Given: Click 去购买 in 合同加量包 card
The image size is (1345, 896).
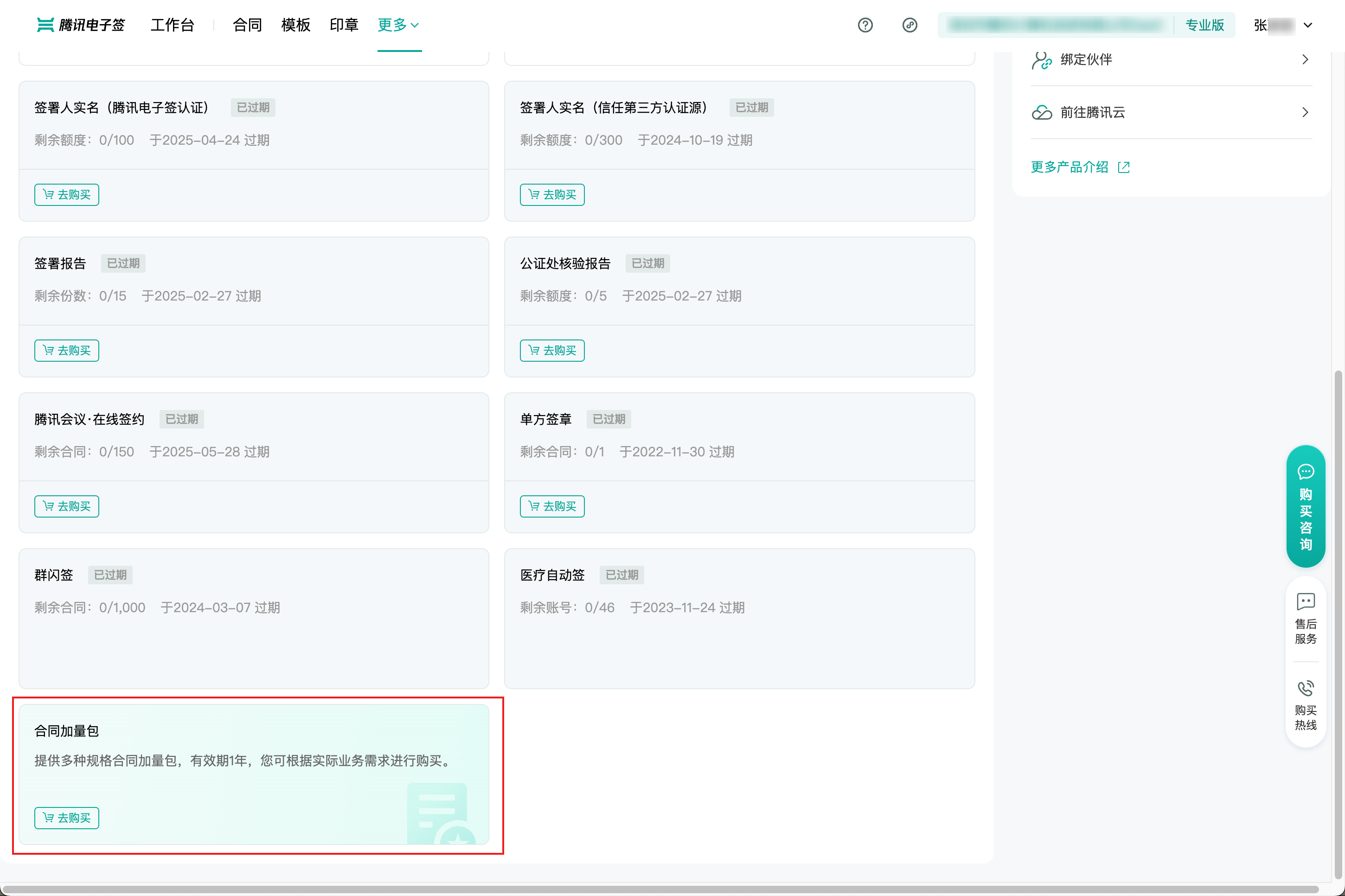Looking at the screenshot, I should pos(66,818).
